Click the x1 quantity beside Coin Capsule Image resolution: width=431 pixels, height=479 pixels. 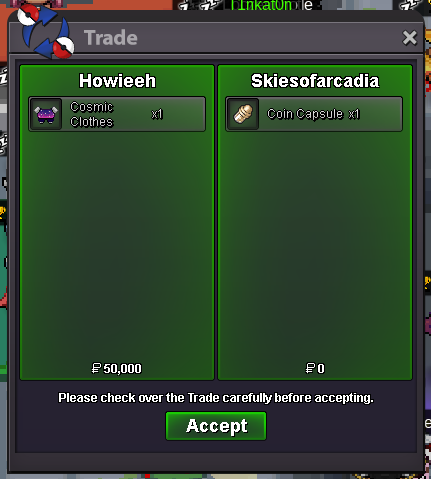click(x=354, y=114)
